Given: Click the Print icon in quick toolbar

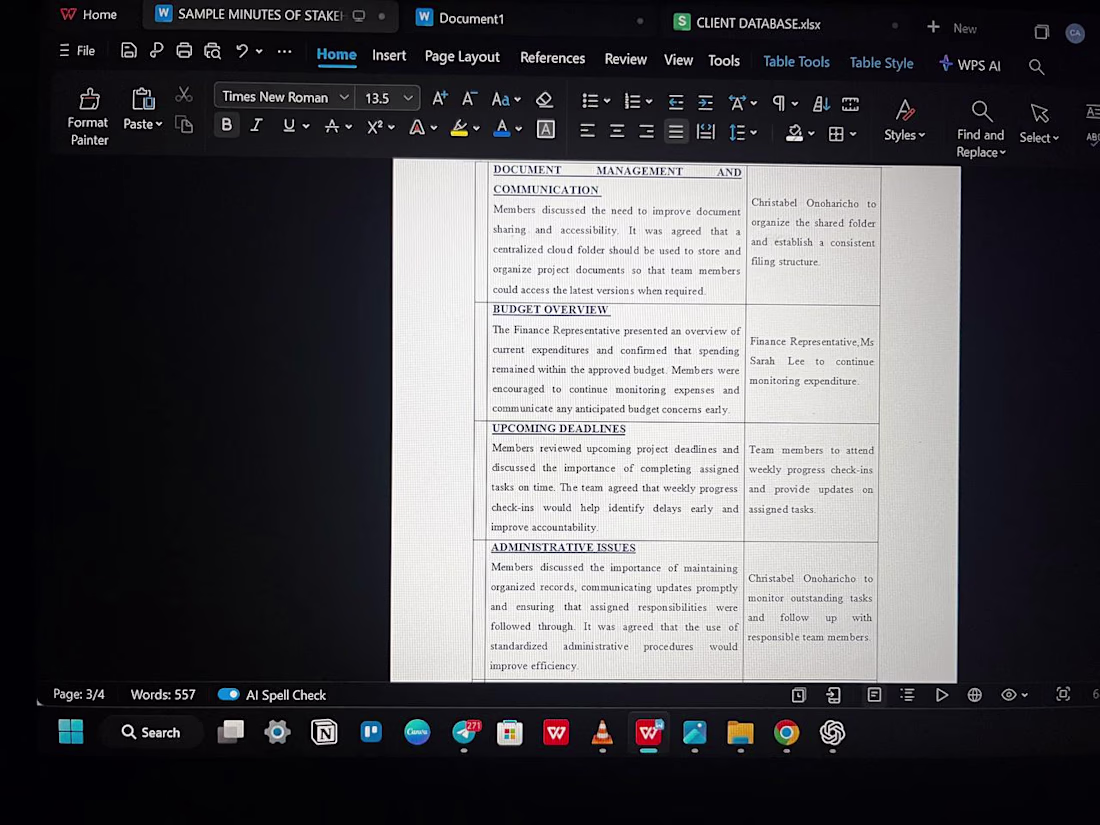Looking at the screenshot, I should [184, 51].
